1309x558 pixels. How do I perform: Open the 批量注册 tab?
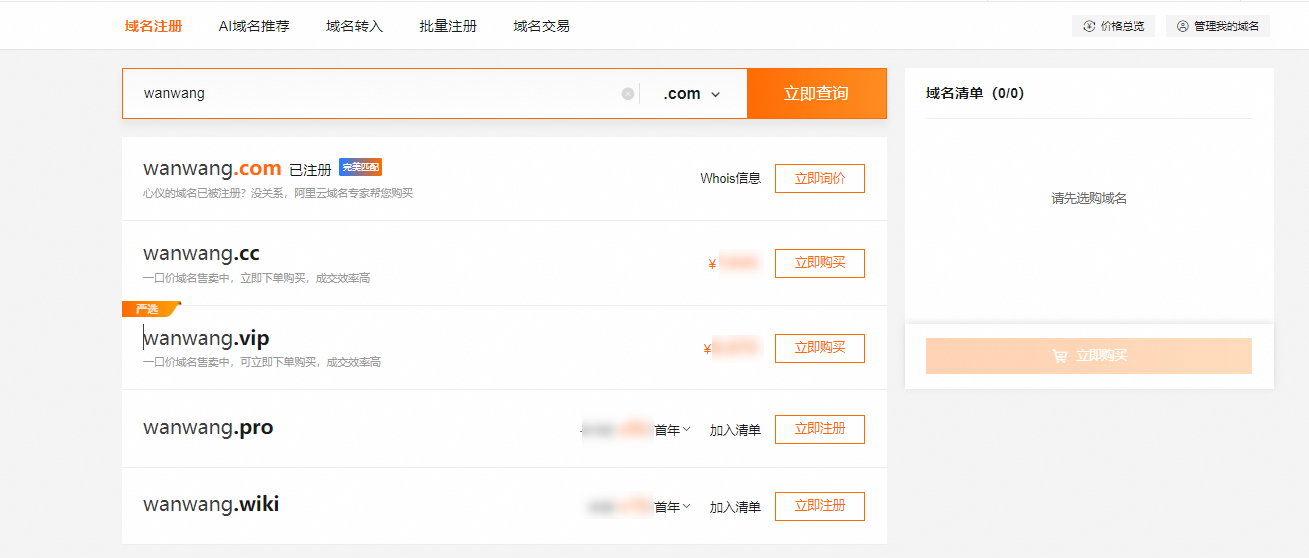448,26
